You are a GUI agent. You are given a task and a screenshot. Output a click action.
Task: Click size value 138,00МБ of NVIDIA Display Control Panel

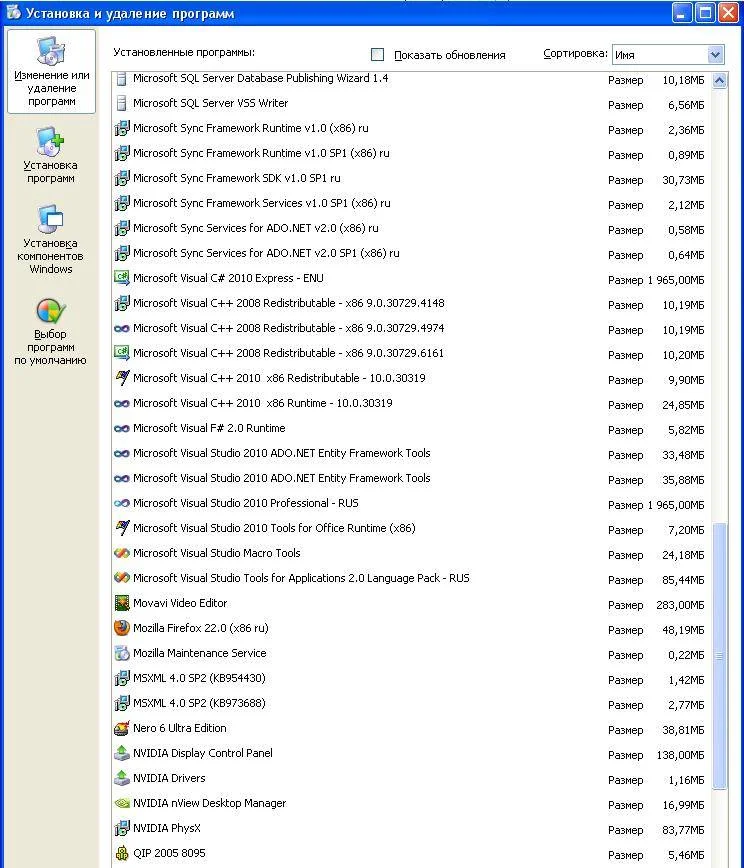(x=680, y=755)
